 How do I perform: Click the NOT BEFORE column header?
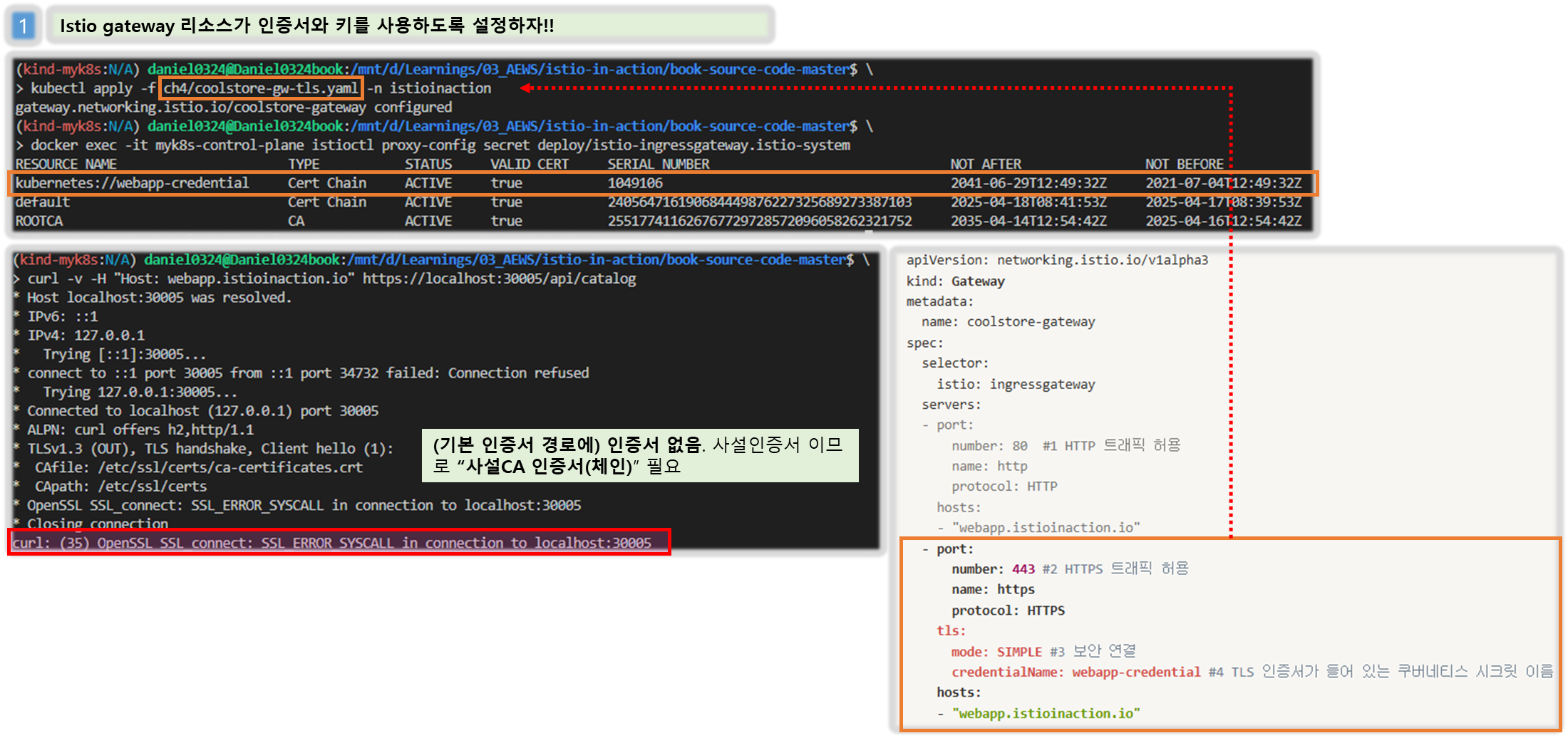pos(1184,164)
